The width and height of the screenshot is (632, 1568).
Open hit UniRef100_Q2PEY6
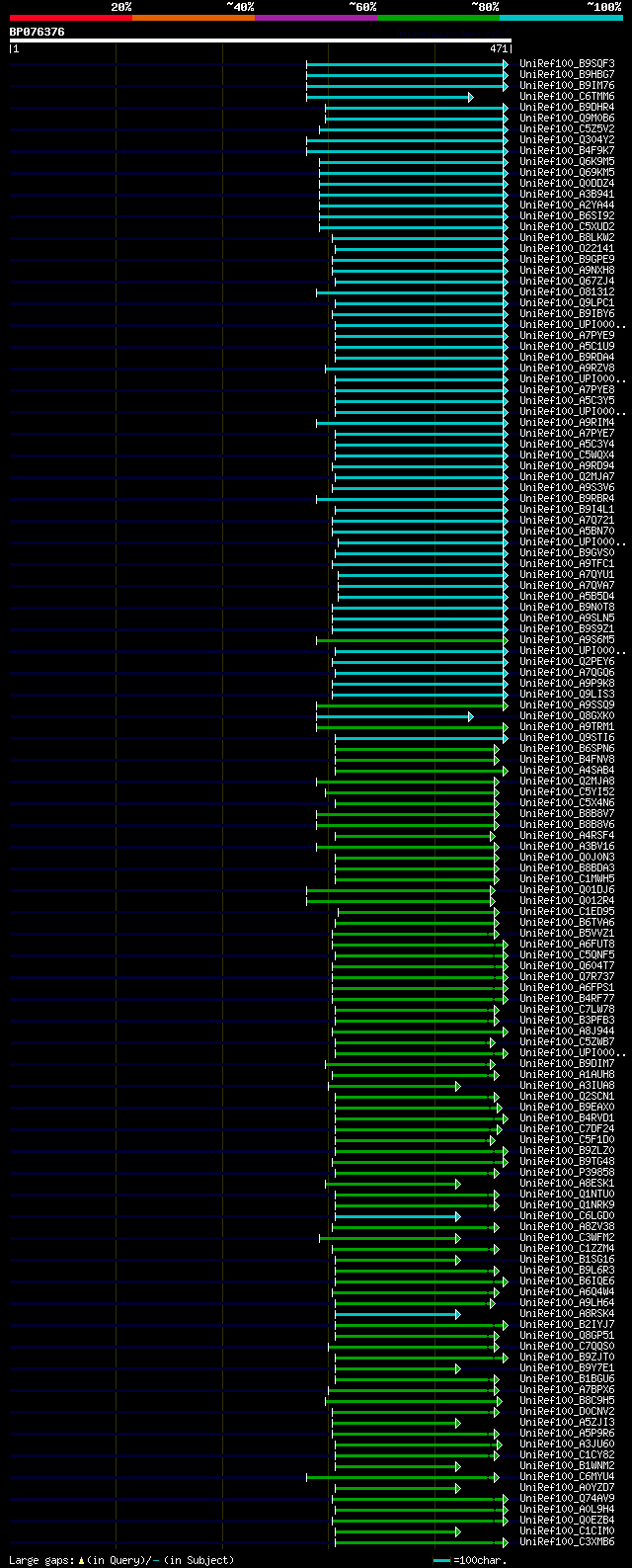coord(567,662)
